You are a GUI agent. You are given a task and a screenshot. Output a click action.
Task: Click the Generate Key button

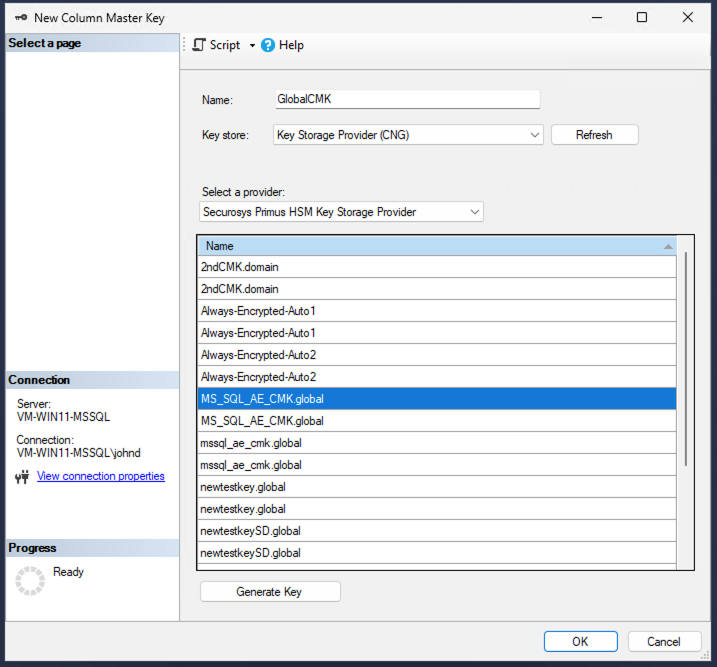(x=269, y=592)
